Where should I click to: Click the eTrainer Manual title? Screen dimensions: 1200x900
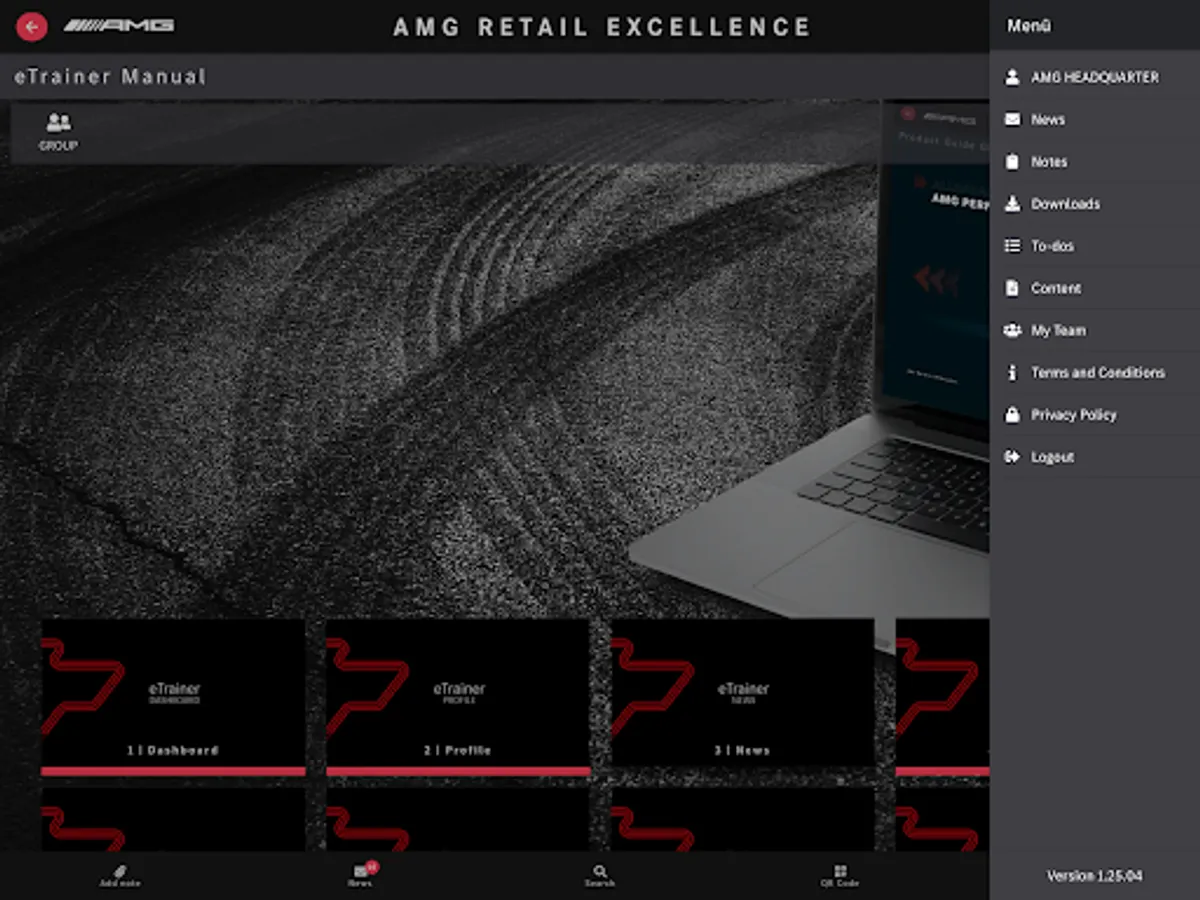coord(110,76)
